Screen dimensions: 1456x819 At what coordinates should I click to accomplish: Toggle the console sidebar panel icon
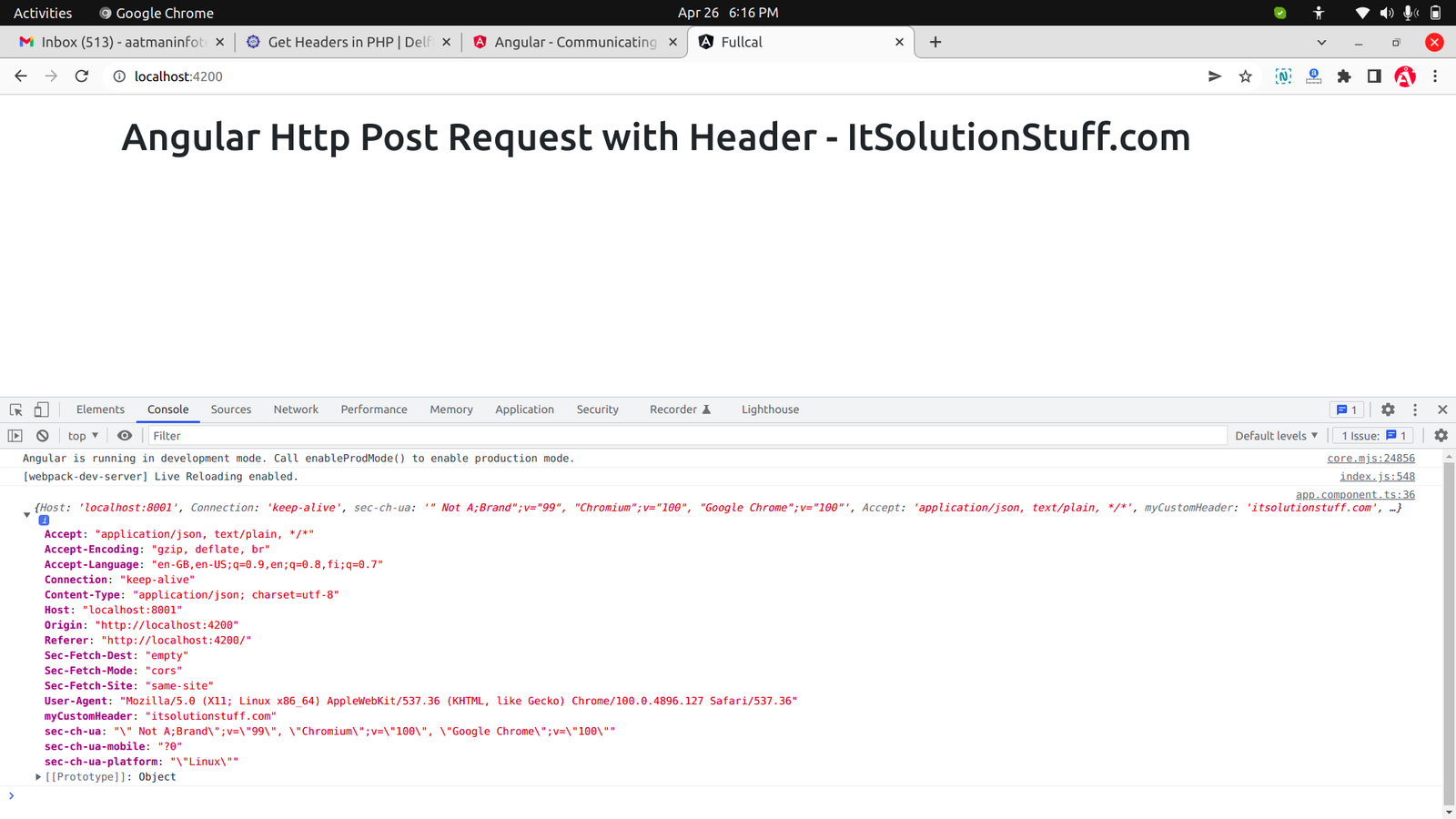(15, 436)
